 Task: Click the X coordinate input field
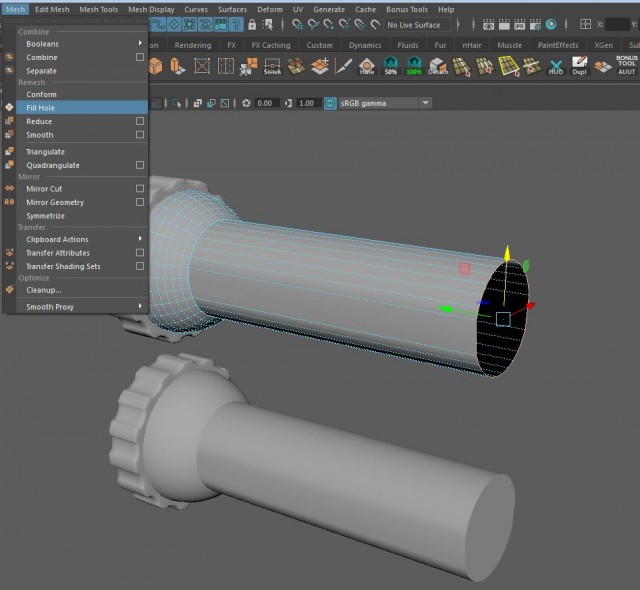[x=617, y=24]
